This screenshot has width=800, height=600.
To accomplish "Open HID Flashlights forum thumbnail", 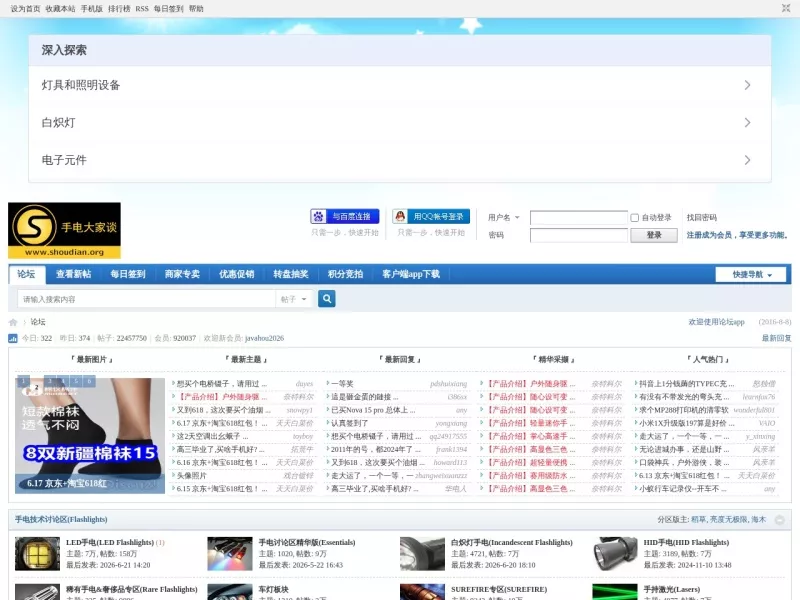I will 615,554.
